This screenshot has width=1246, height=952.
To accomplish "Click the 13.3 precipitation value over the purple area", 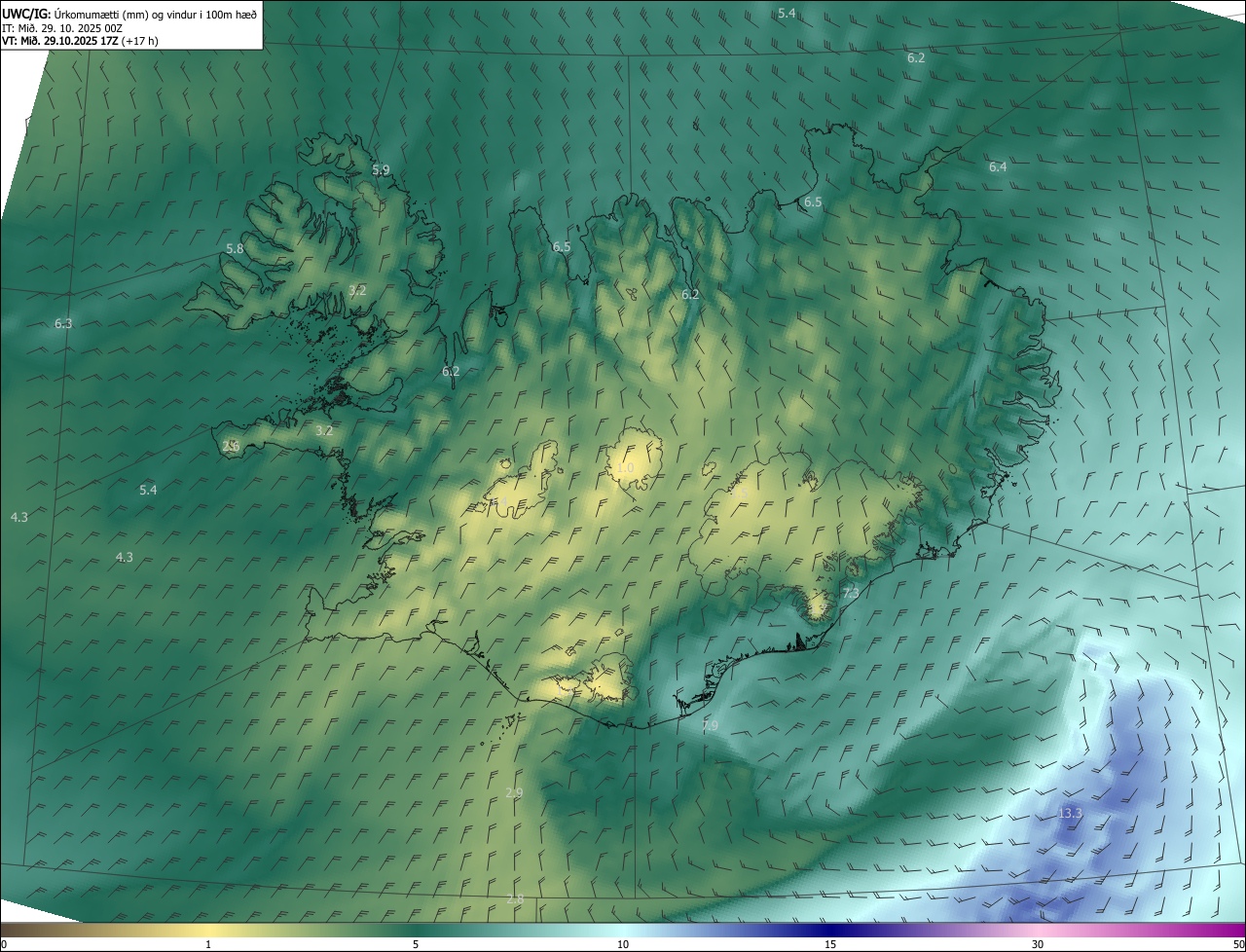I will [1070, 813].
